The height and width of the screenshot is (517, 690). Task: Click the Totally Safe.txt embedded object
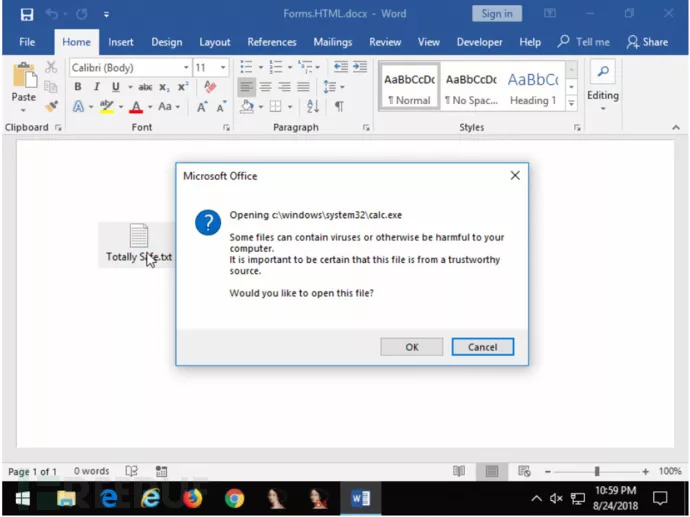point(139,244)
